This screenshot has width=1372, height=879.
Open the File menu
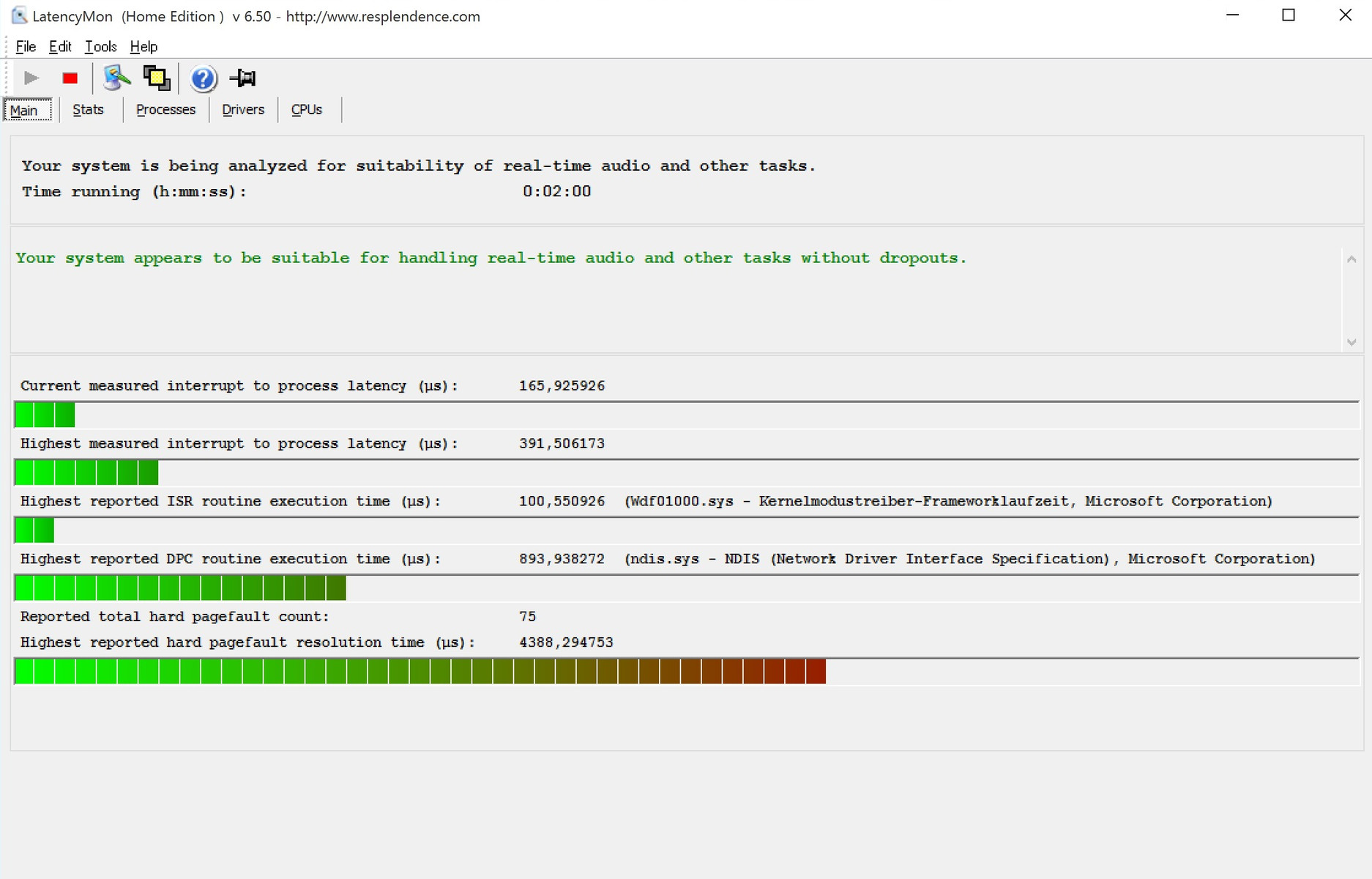[26, 46]
